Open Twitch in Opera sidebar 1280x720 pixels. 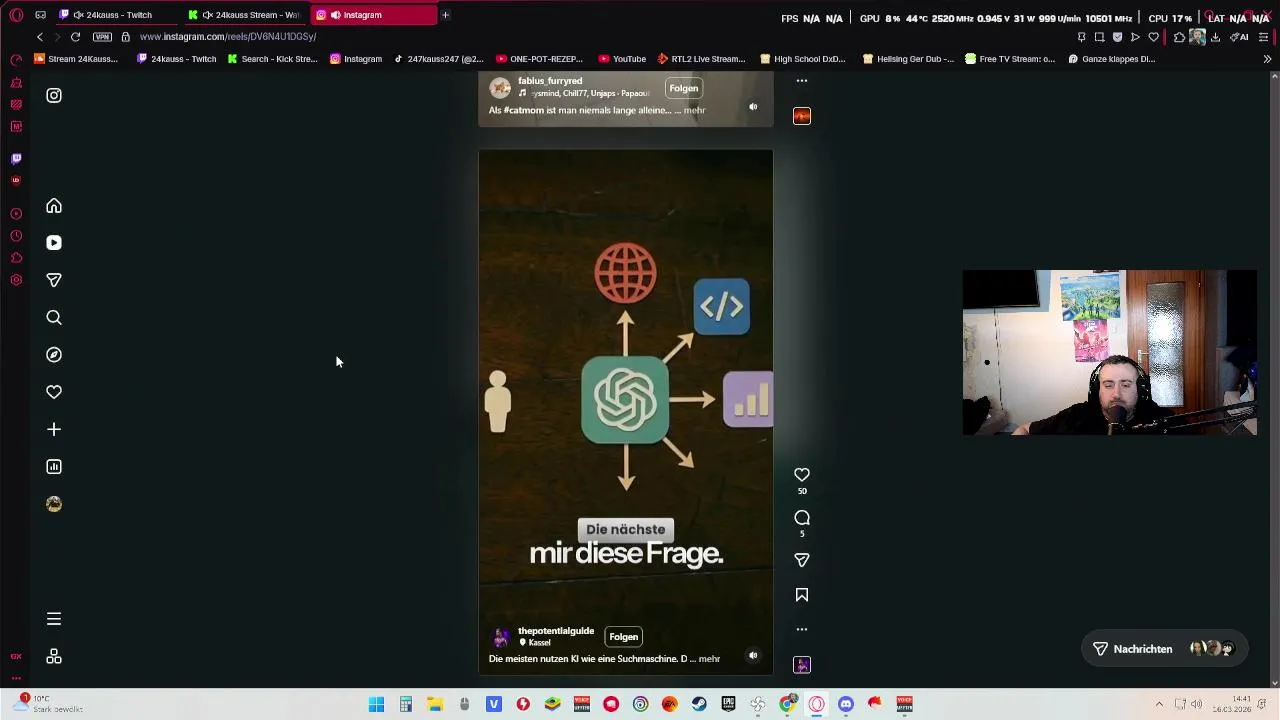pos(16,158)
